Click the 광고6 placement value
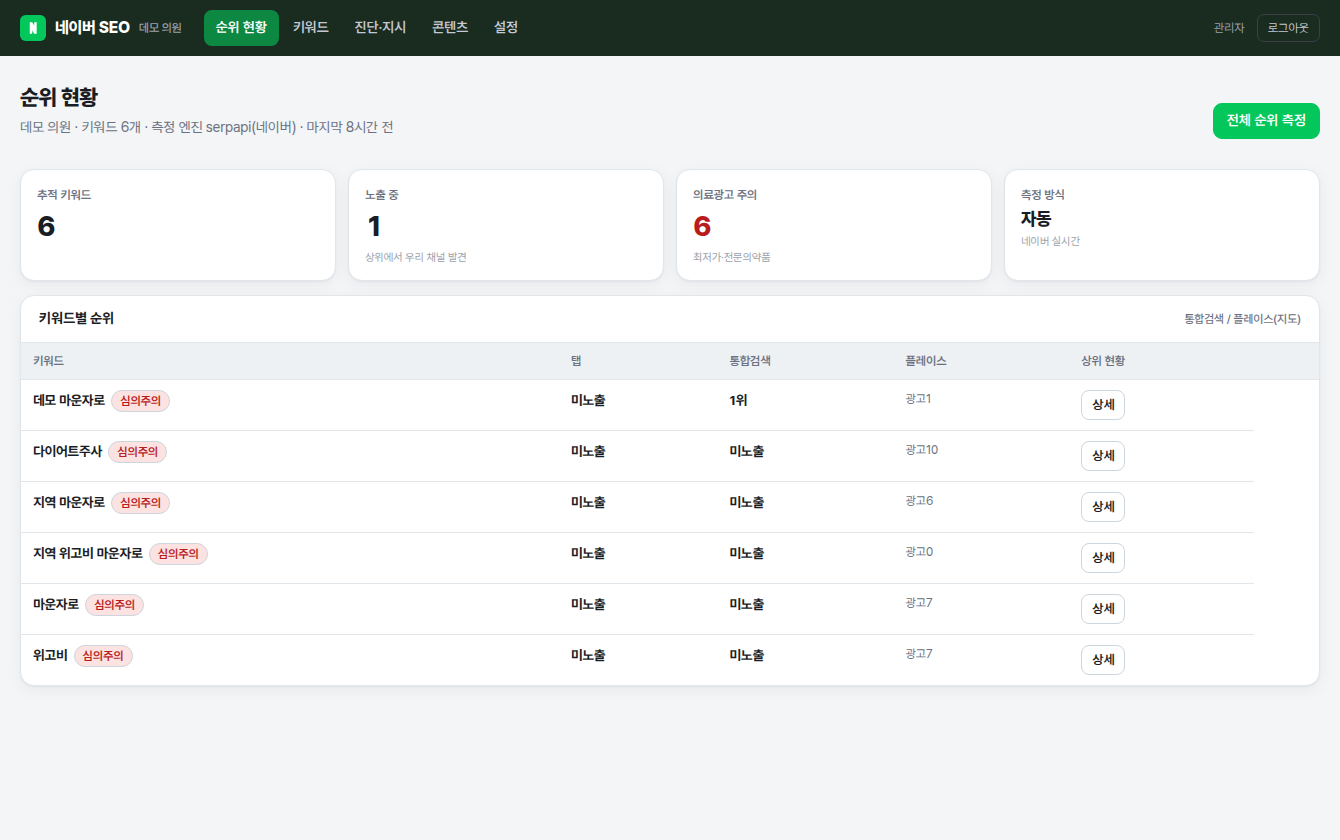 [x=919, y=501]
